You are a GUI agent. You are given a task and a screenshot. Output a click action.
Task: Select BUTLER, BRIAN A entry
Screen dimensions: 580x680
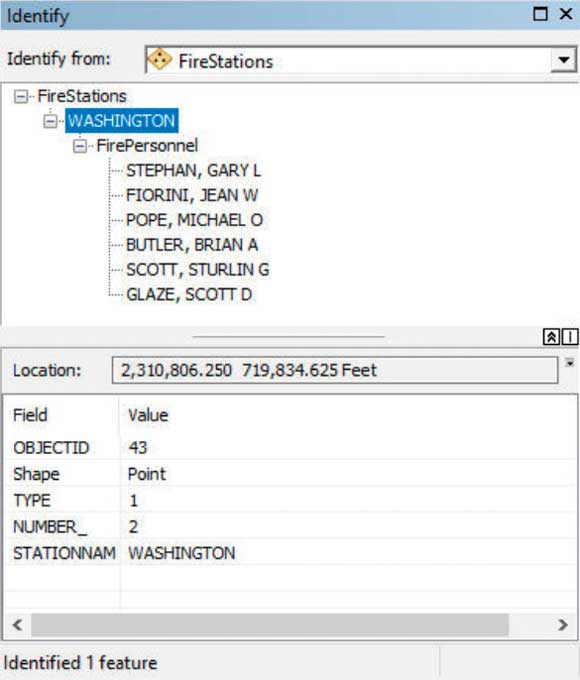pyautogui.click(x=192, y=245)
